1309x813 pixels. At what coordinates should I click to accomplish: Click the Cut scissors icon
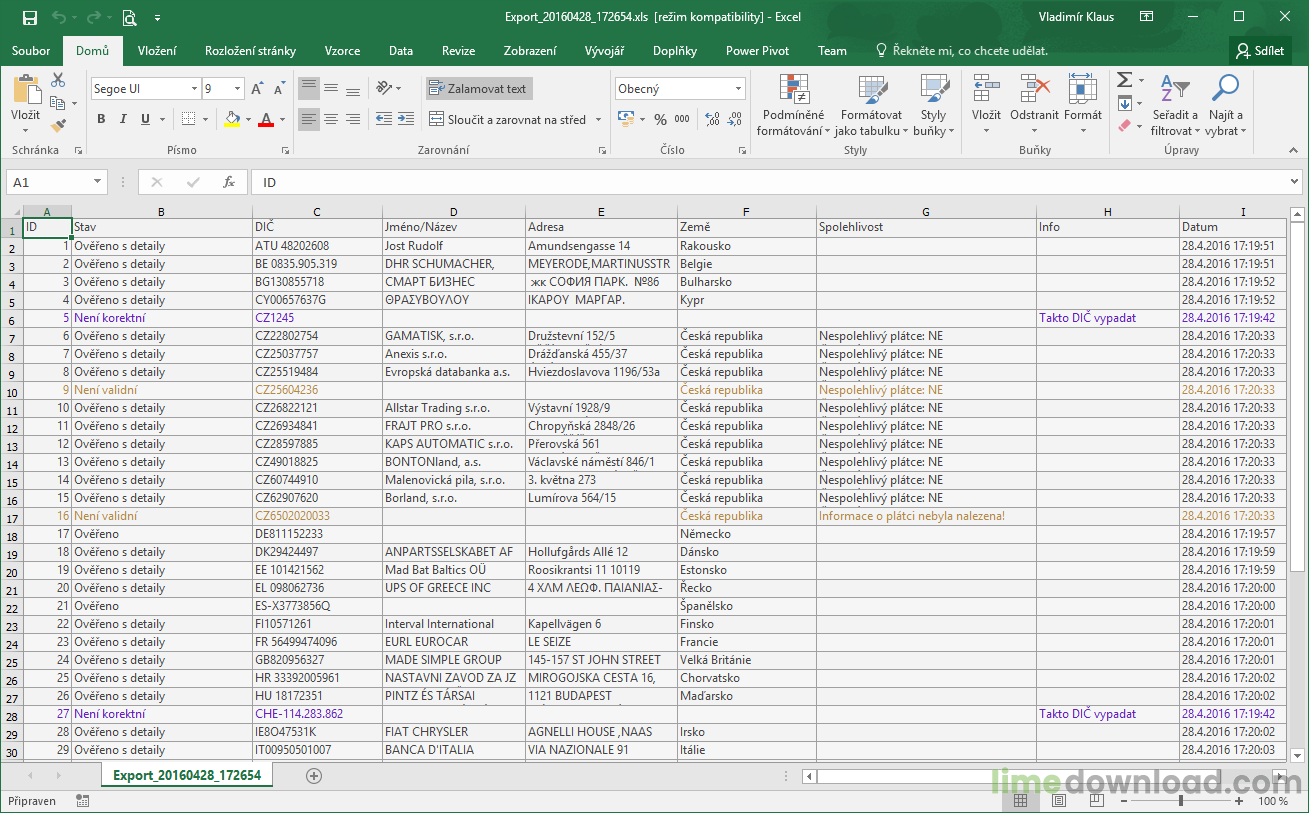coord(58,80)
